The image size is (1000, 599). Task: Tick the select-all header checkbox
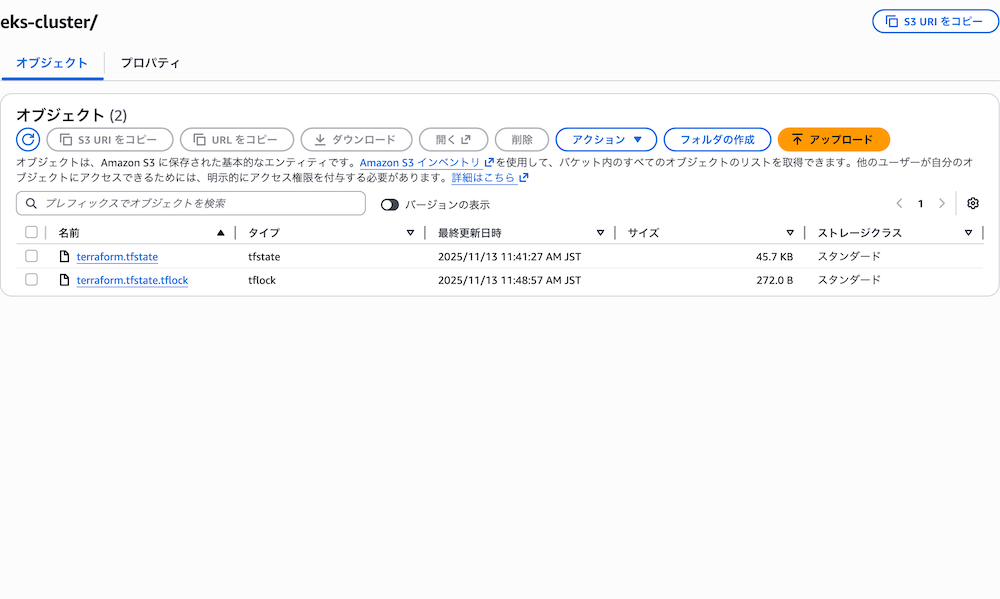pos(32,233)
